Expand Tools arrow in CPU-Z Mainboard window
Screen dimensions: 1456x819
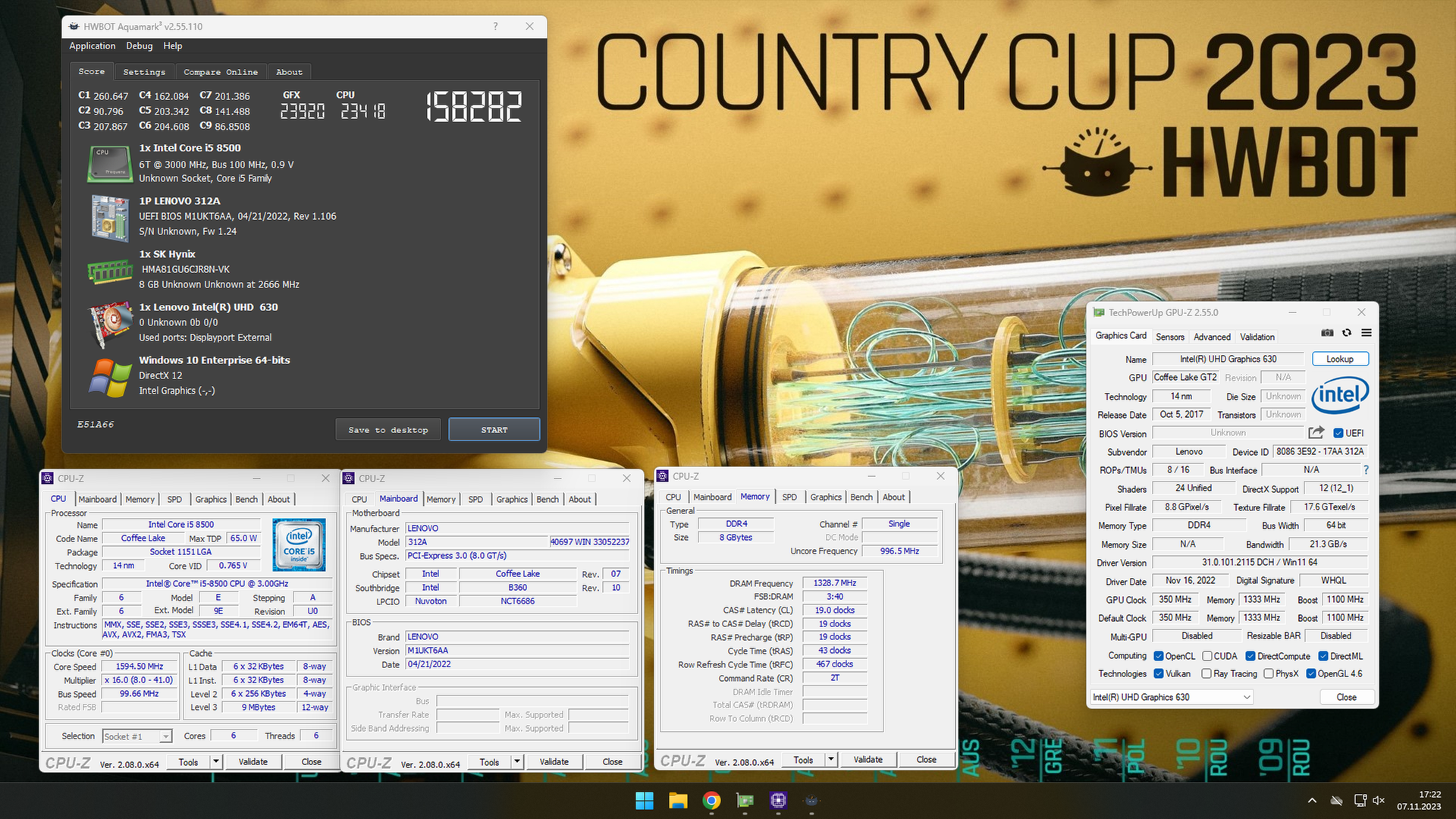coord(517,761)
